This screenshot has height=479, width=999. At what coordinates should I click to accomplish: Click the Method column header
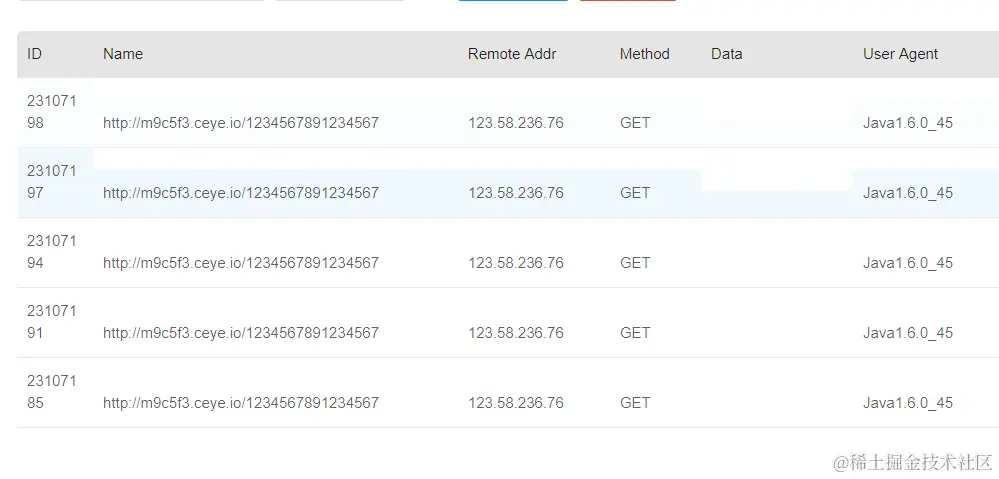pos(645,54)
